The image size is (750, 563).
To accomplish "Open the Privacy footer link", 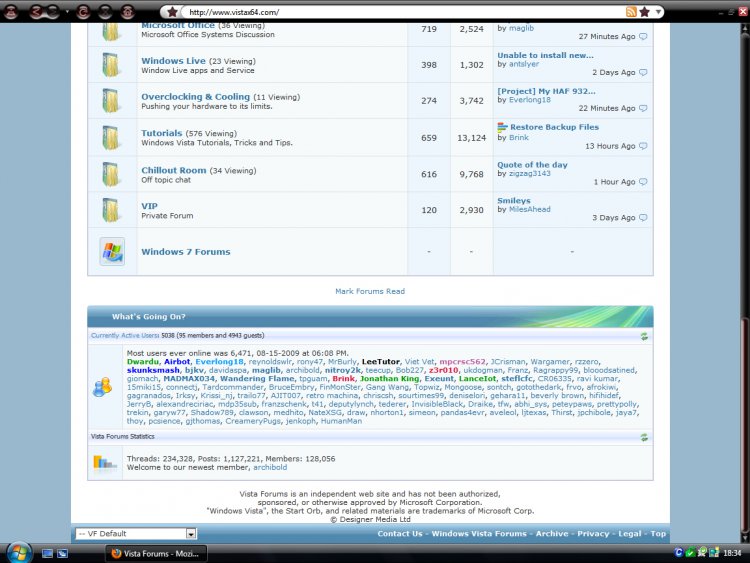I will click(x=593, y=534).
